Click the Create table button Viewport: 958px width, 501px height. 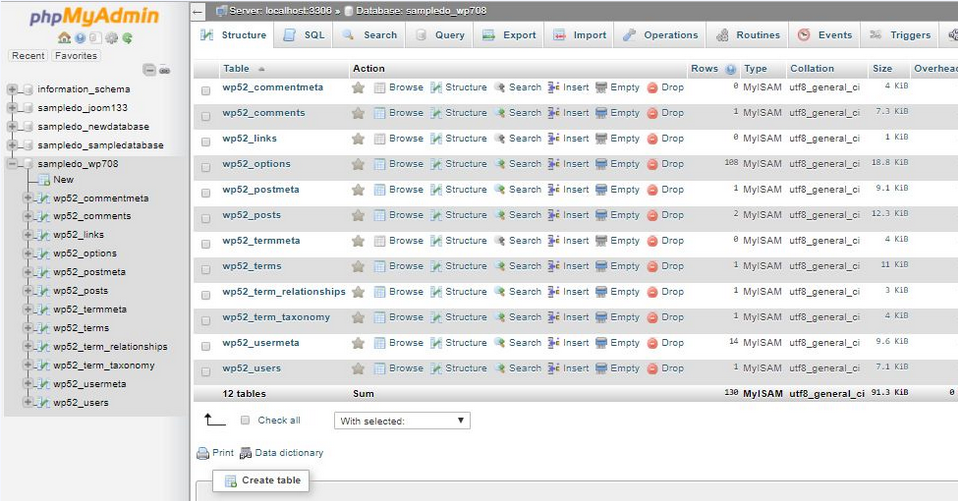pos(262,481)
